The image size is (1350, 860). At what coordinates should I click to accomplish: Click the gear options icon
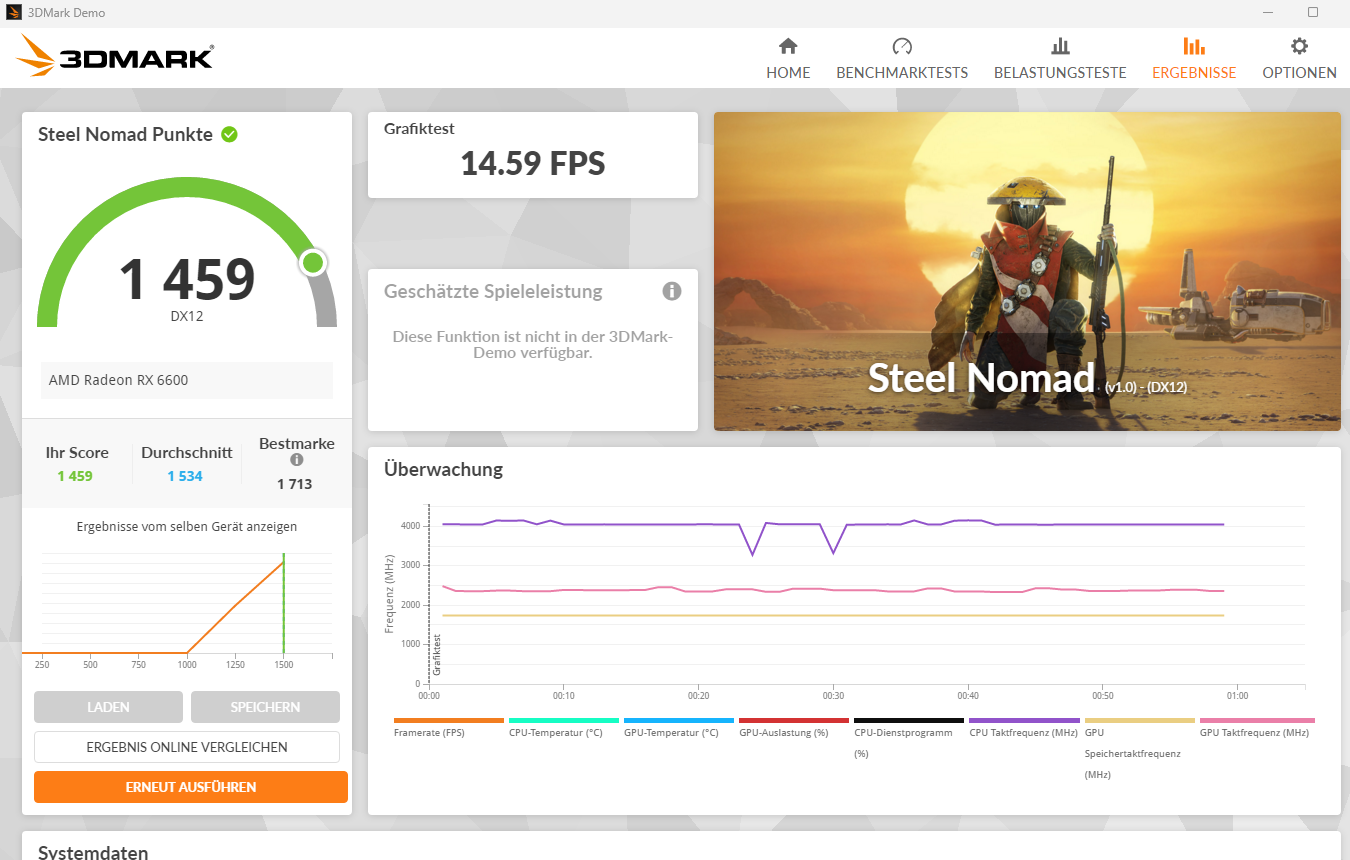coord(1299,46)
